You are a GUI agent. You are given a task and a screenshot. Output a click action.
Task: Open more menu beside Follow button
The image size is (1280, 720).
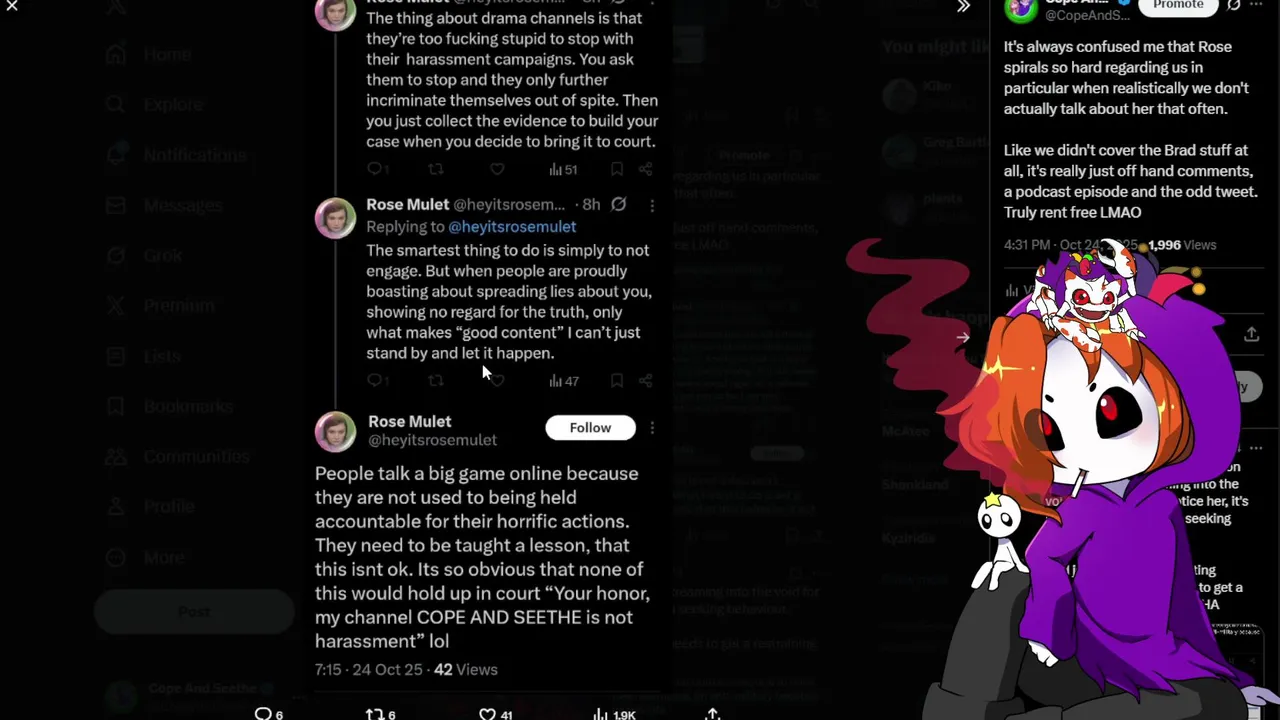(652, 428)
